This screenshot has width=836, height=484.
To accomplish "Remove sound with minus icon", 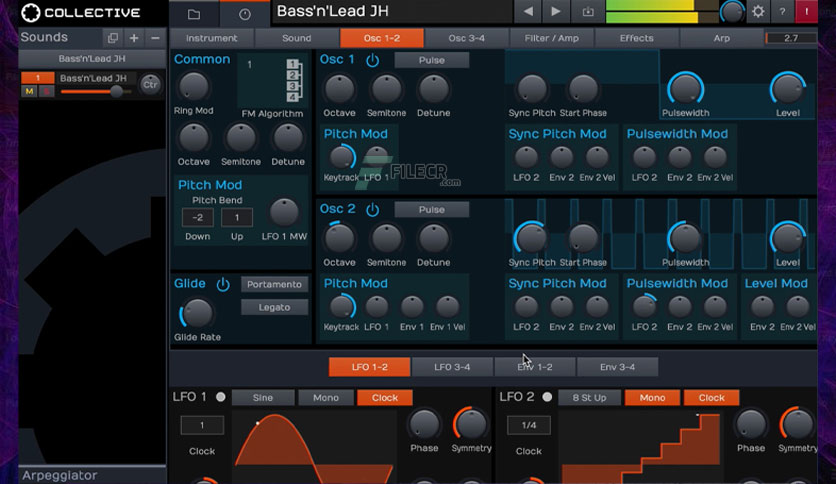I will point(155,38).
